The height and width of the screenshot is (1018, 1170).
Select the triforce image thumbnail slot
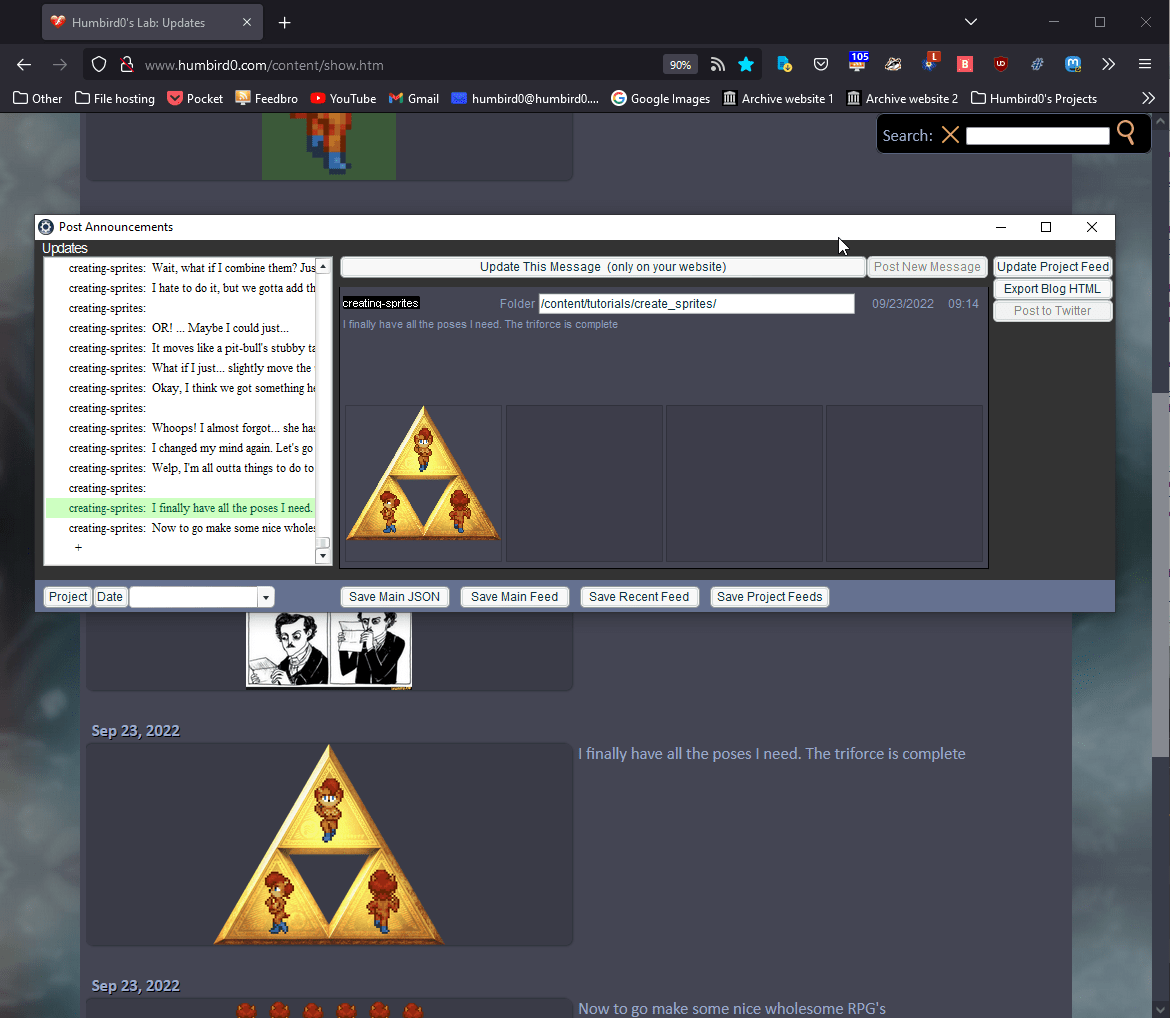423,484
